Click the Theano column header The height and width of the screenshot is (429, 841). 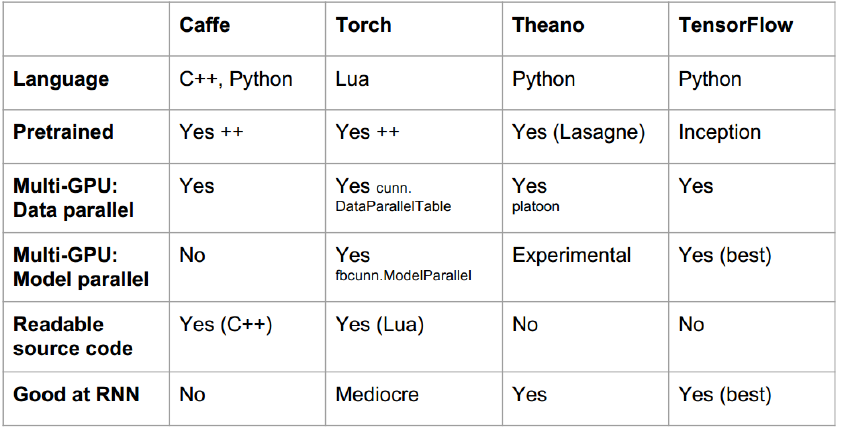coord(548,25)
